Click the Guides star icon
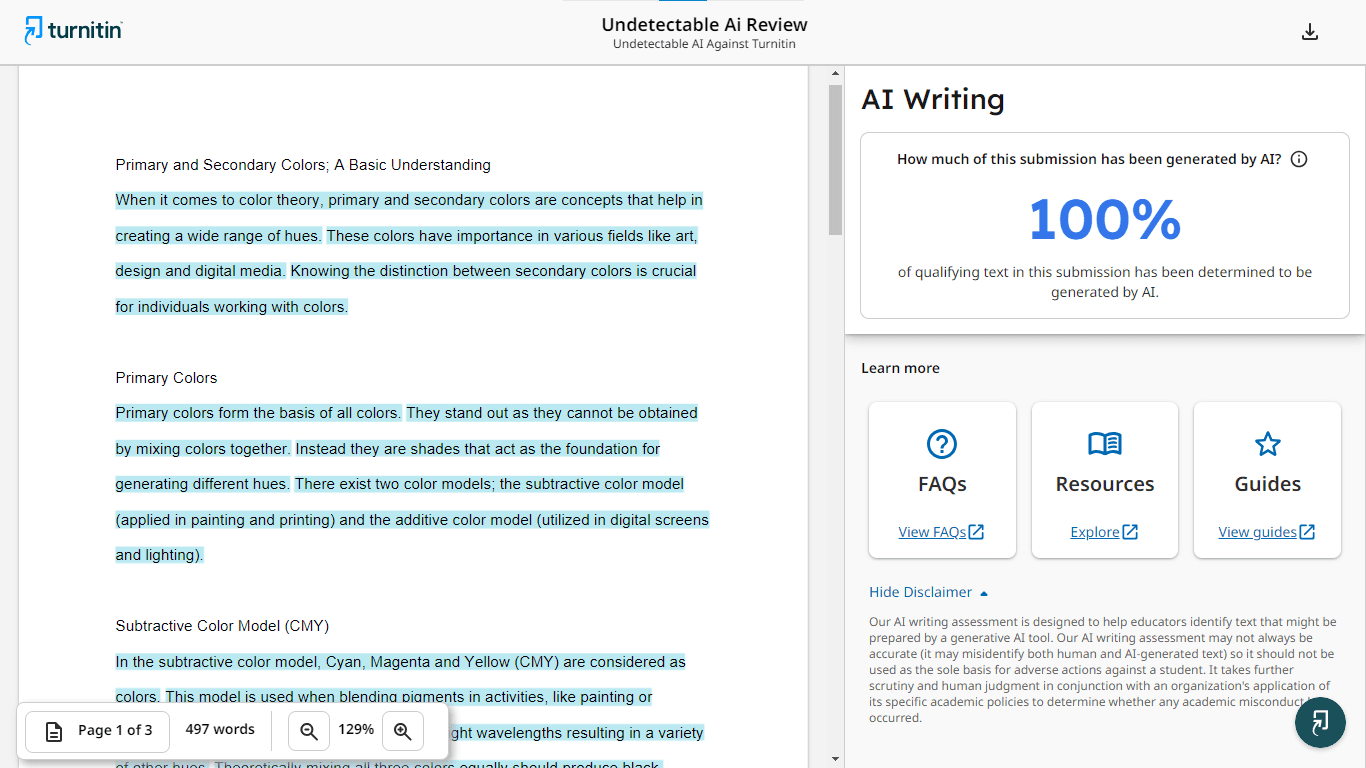 point(1267,444)
